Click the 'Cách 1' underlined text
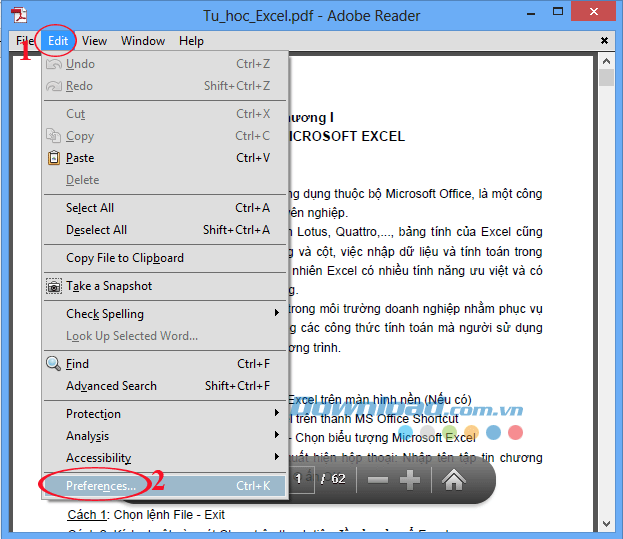Screen dimensions: 623x539 coord(87,515)
